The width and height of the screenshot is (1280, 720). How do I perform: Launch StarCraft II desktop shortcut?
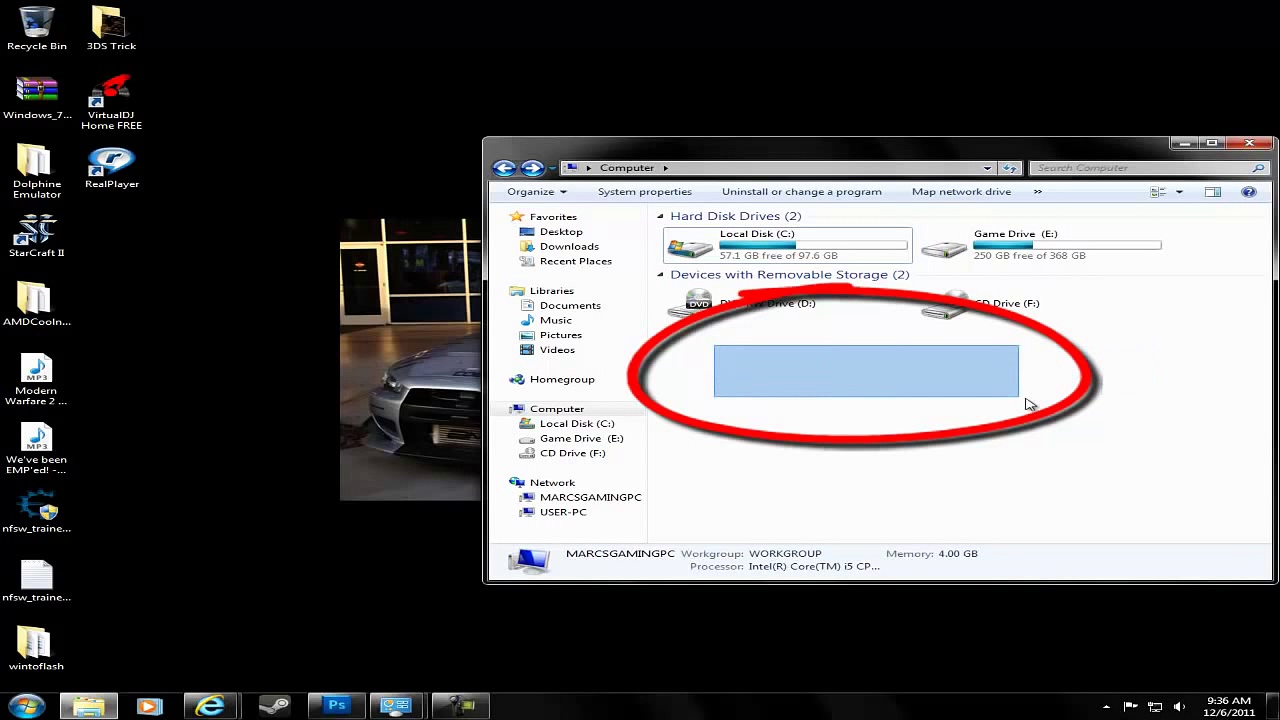37,235
